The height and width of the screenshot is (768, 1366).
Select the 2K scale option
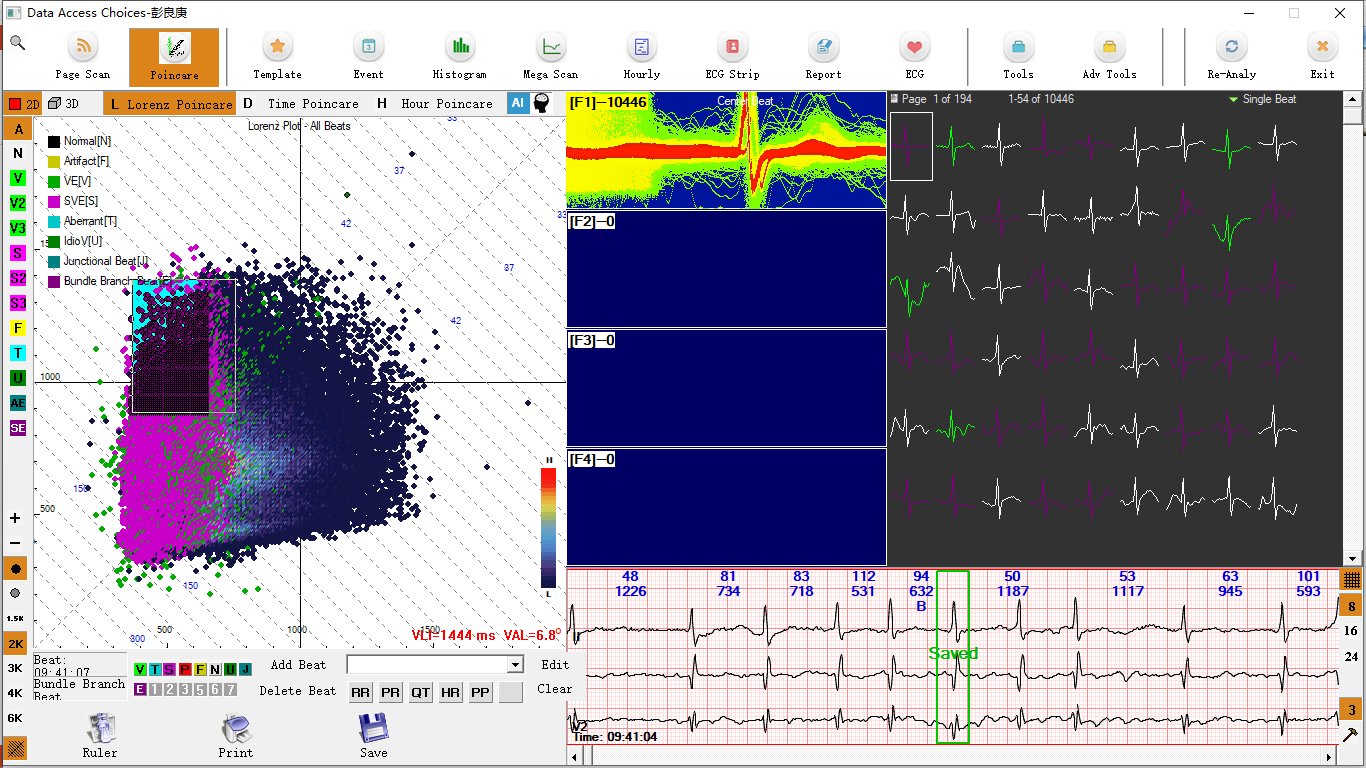[16, 643]
